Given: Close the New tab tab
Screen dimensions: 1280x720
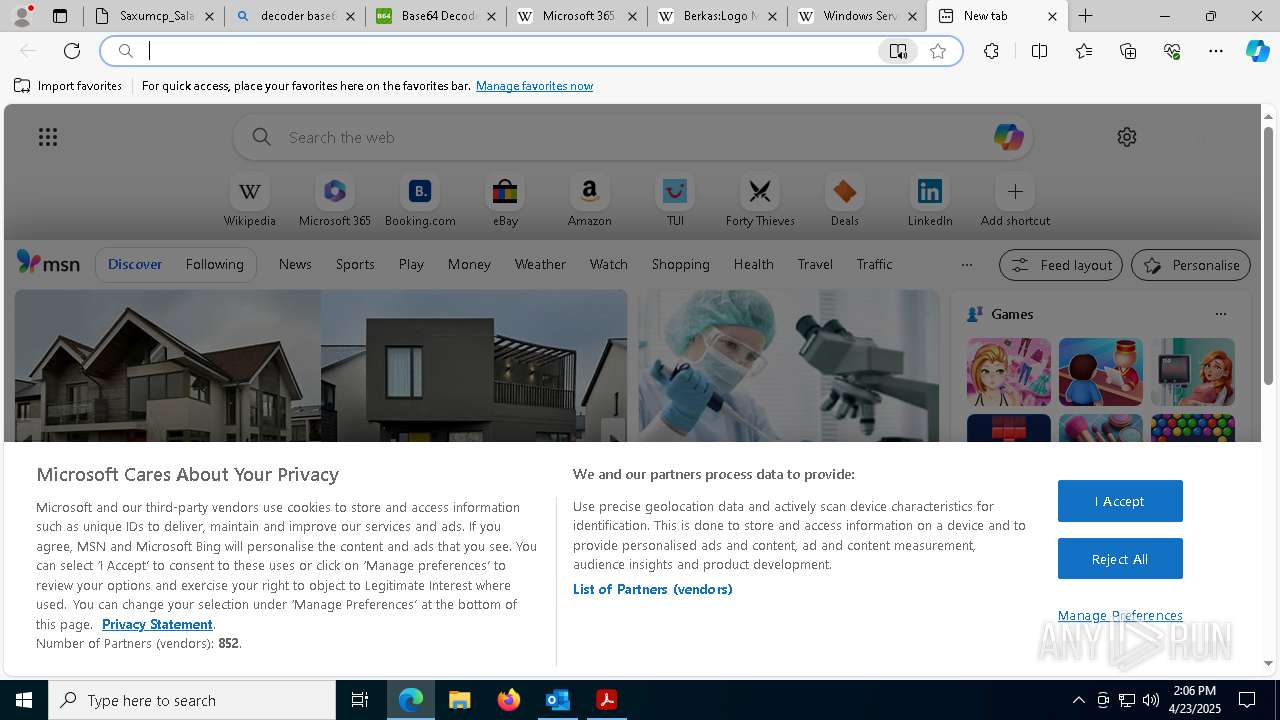Looking at the screenshot, I should point(1052,16).
